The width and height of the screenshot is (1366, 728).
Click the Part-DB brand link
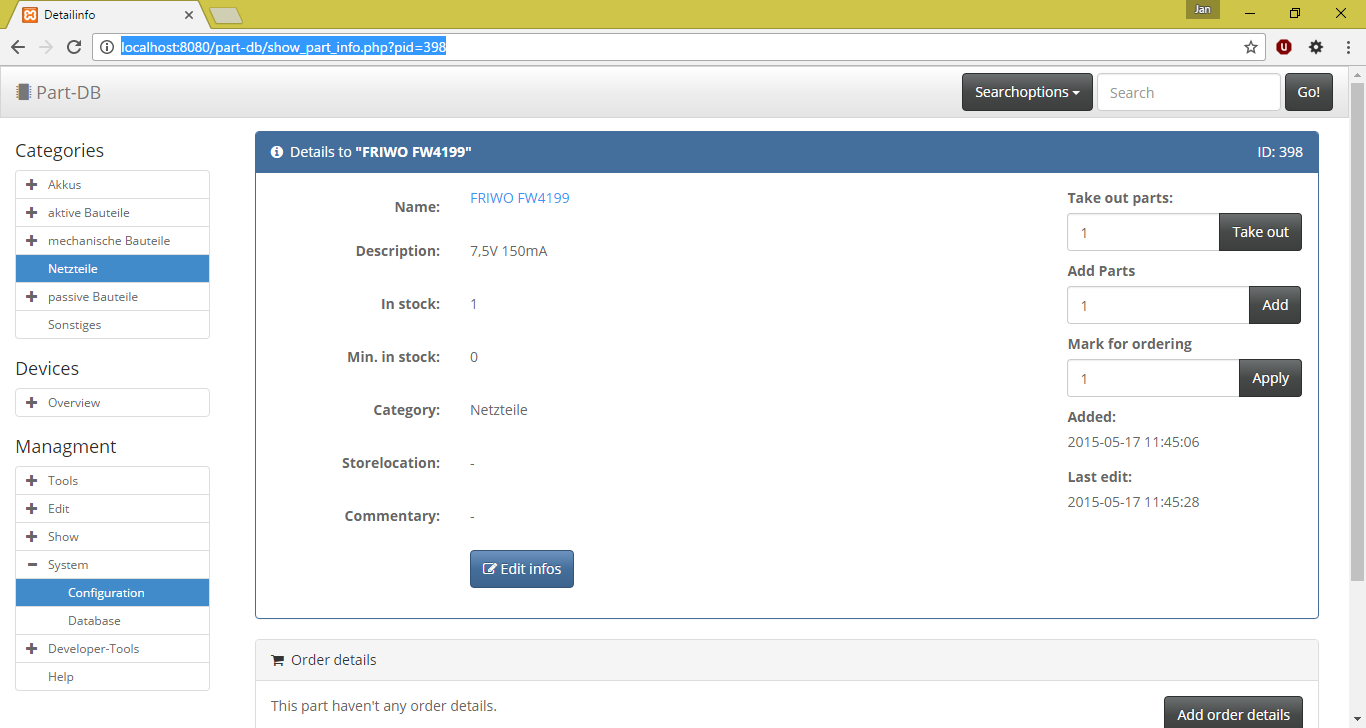[x=58, y=92]
